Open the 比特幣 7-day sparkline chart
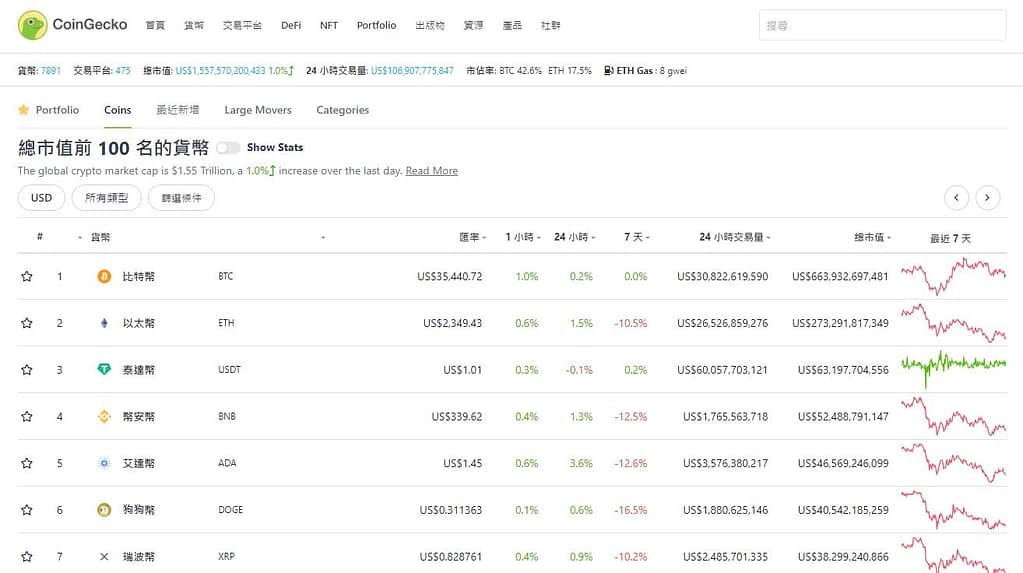This screenshot has width=1023, height=573. point(953,276)
